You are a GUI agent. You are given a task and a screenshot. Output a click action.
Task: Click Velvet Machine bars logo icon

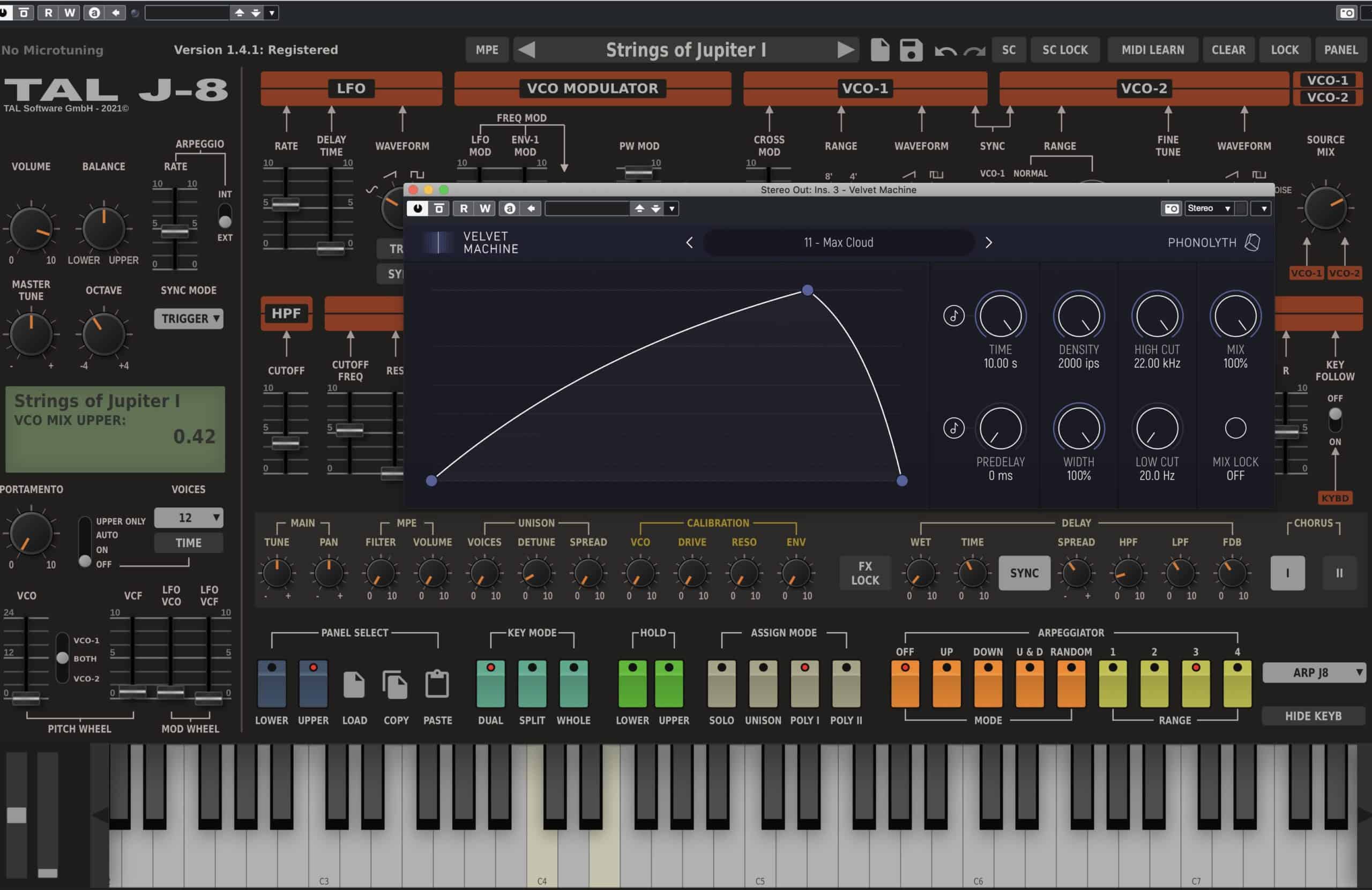point(438,243)
